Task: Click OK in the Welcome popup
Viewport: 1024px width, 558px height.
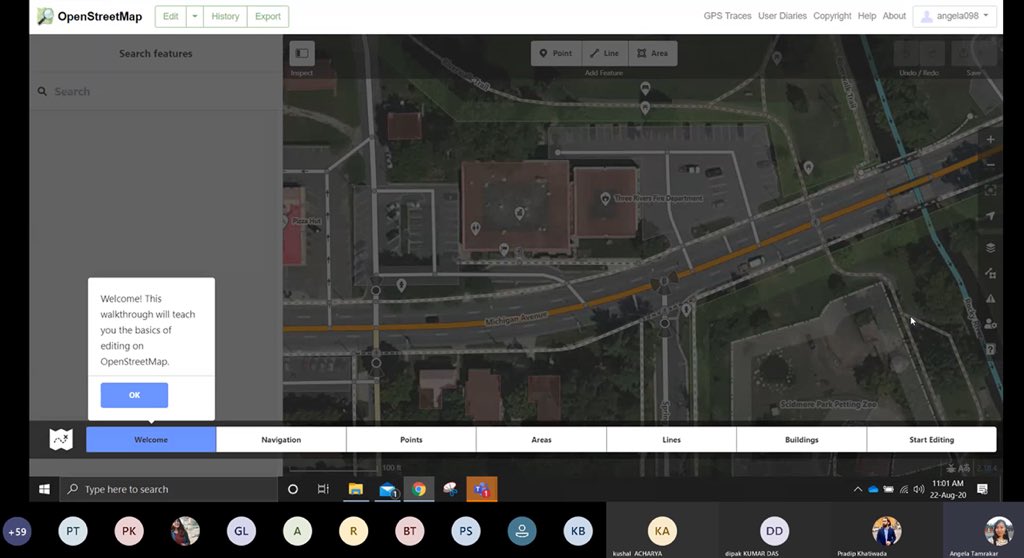Action: pos(134,395)
